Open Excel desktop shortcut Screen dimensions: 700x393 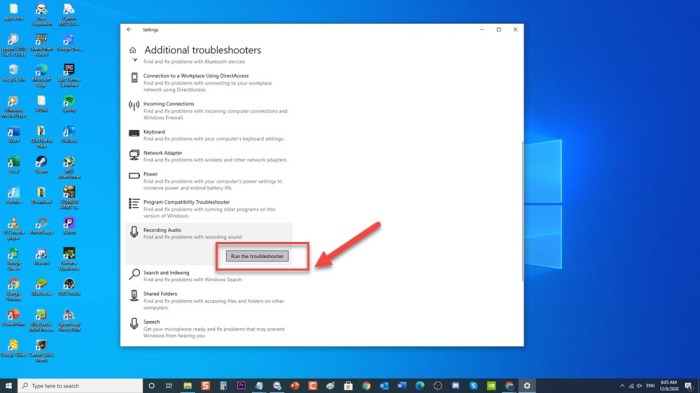[x=13, y=165]
